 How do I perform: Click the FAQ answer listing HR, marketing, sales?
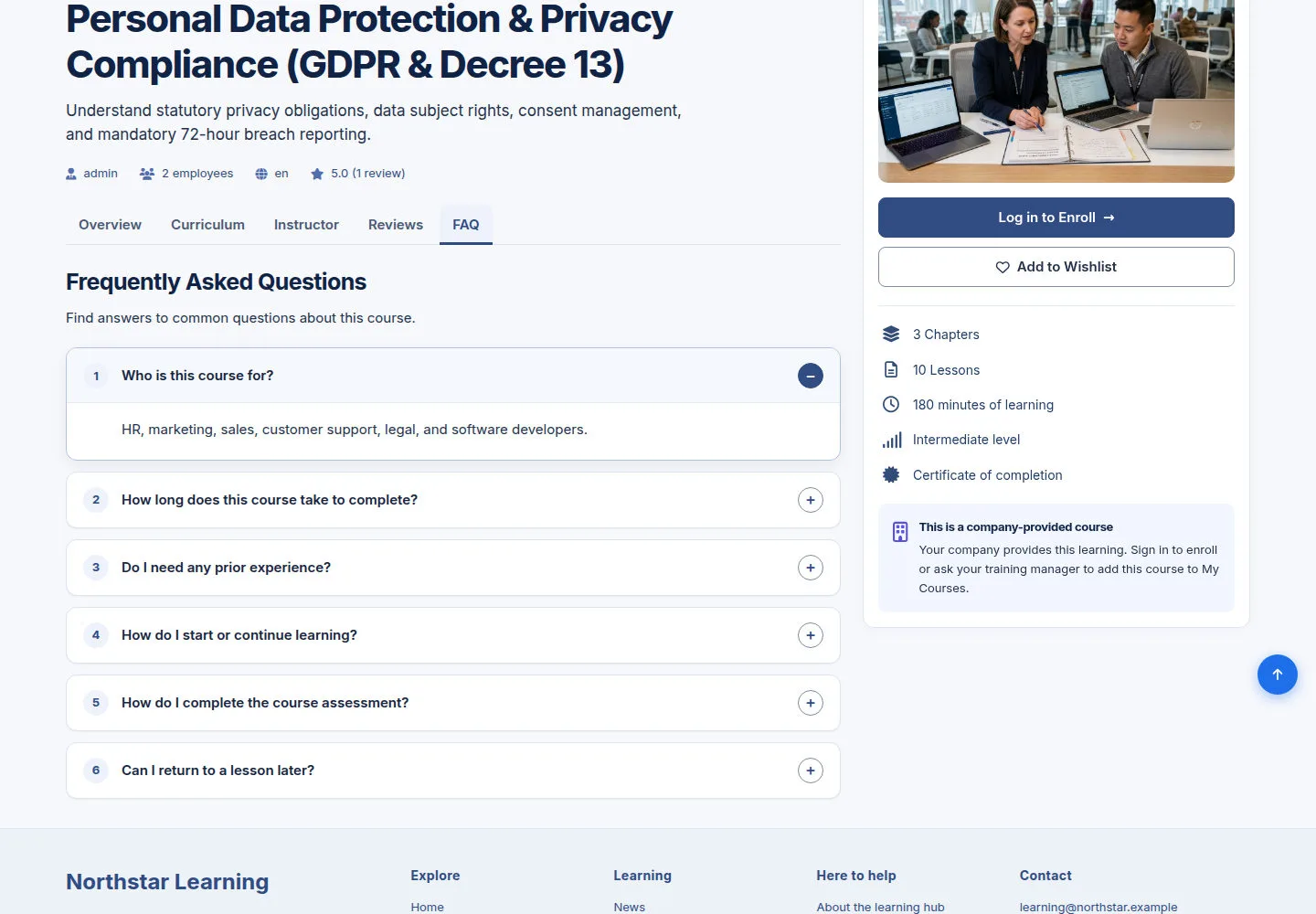[x=355, y=430]
